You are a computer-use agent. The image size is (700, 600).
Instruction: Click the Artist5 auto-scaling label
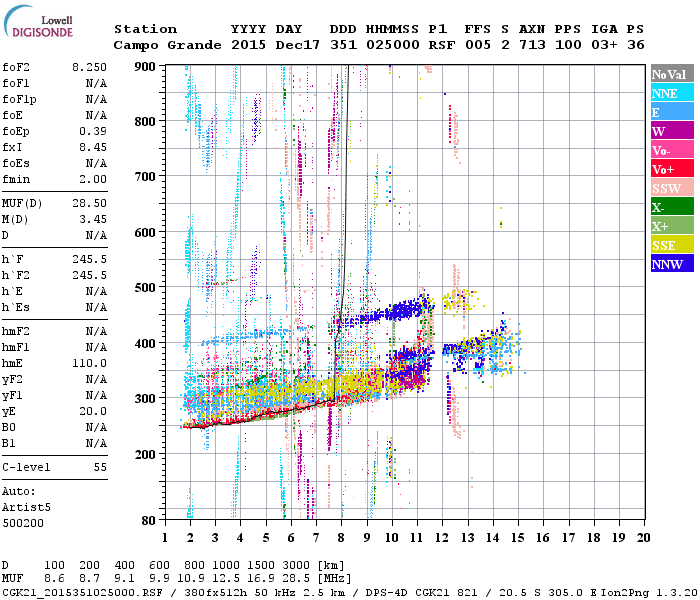(26, 508)
